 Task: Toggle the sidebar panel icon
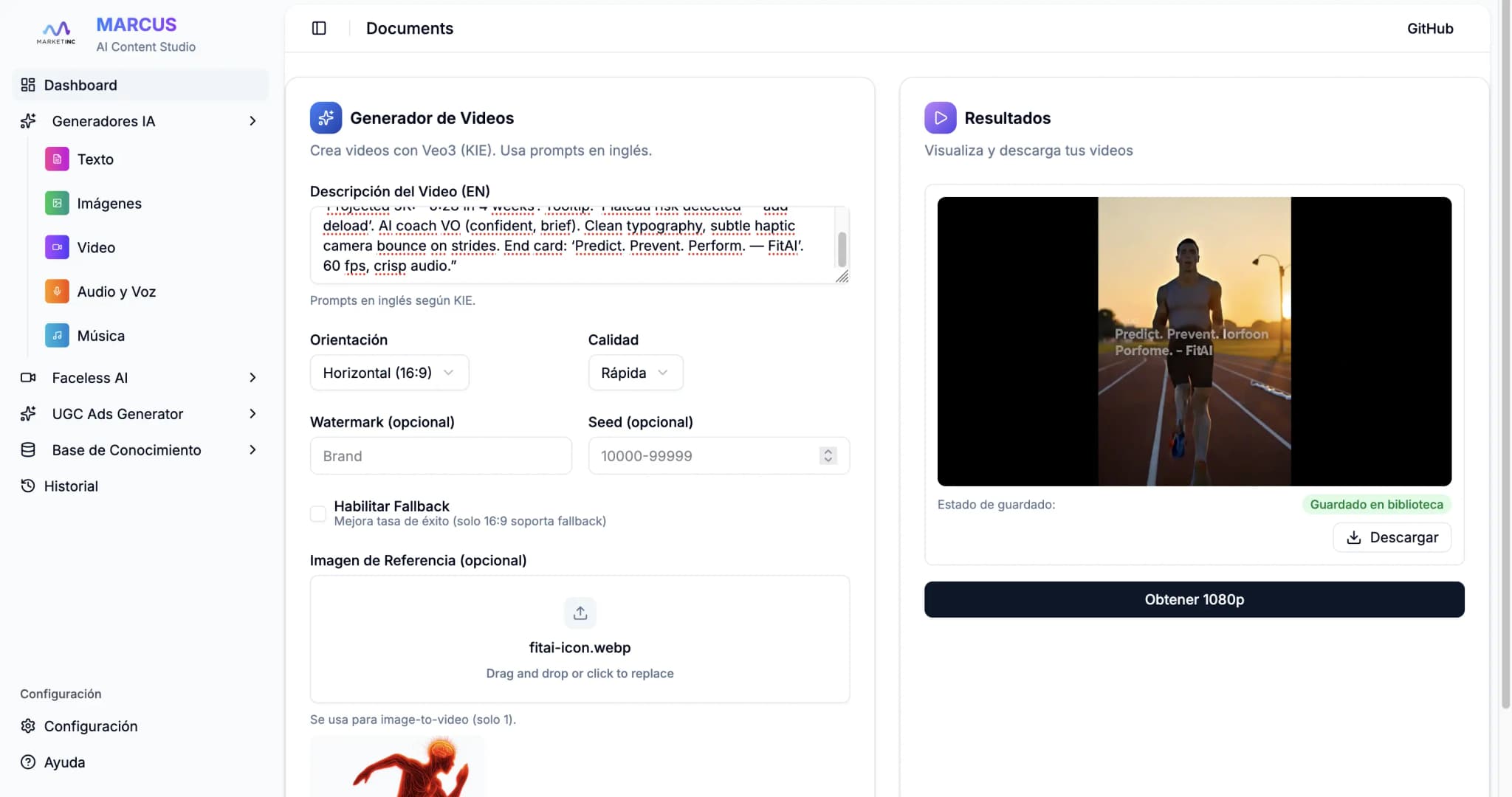tap(319, 28)
